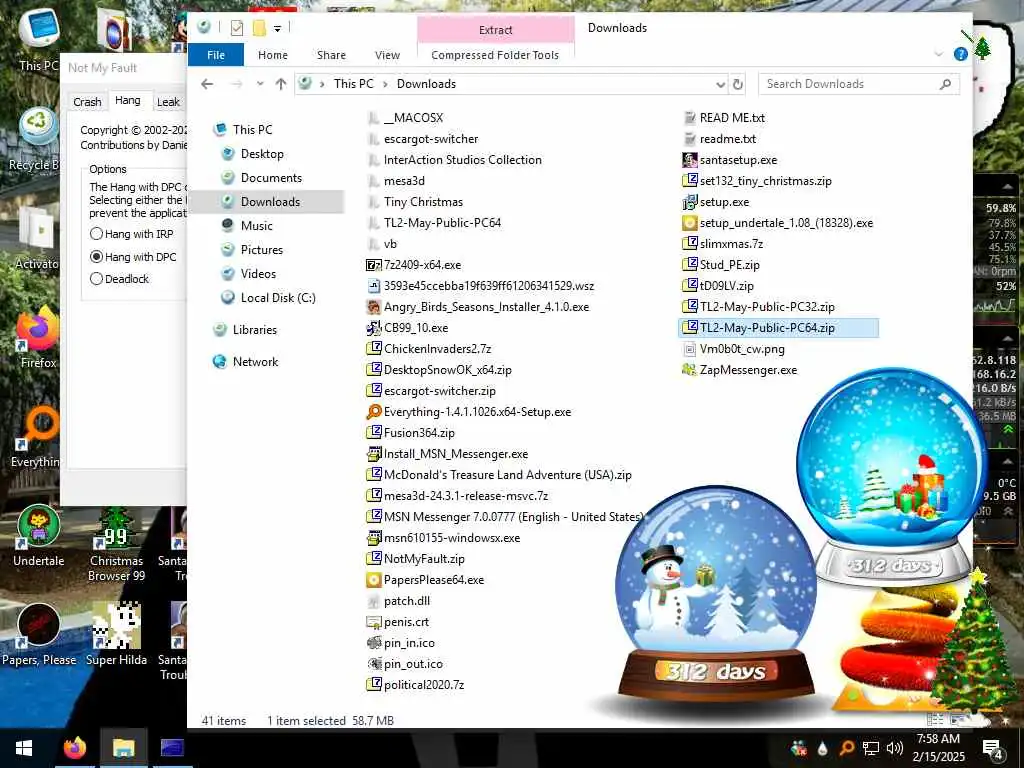Select the TL2-May-Public-PC32.zip file
1024x768 pixels.
(x=759, y=306)
